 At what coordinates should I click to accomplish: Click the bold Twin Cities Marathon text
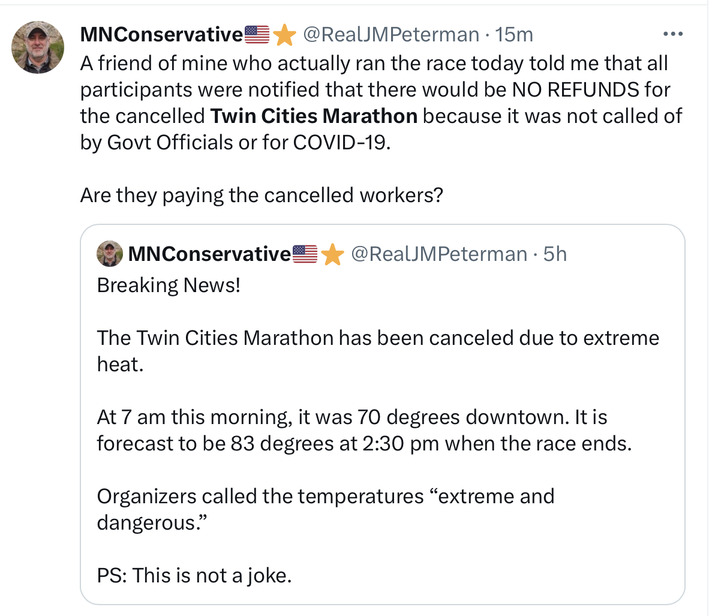tap(314, 116)
